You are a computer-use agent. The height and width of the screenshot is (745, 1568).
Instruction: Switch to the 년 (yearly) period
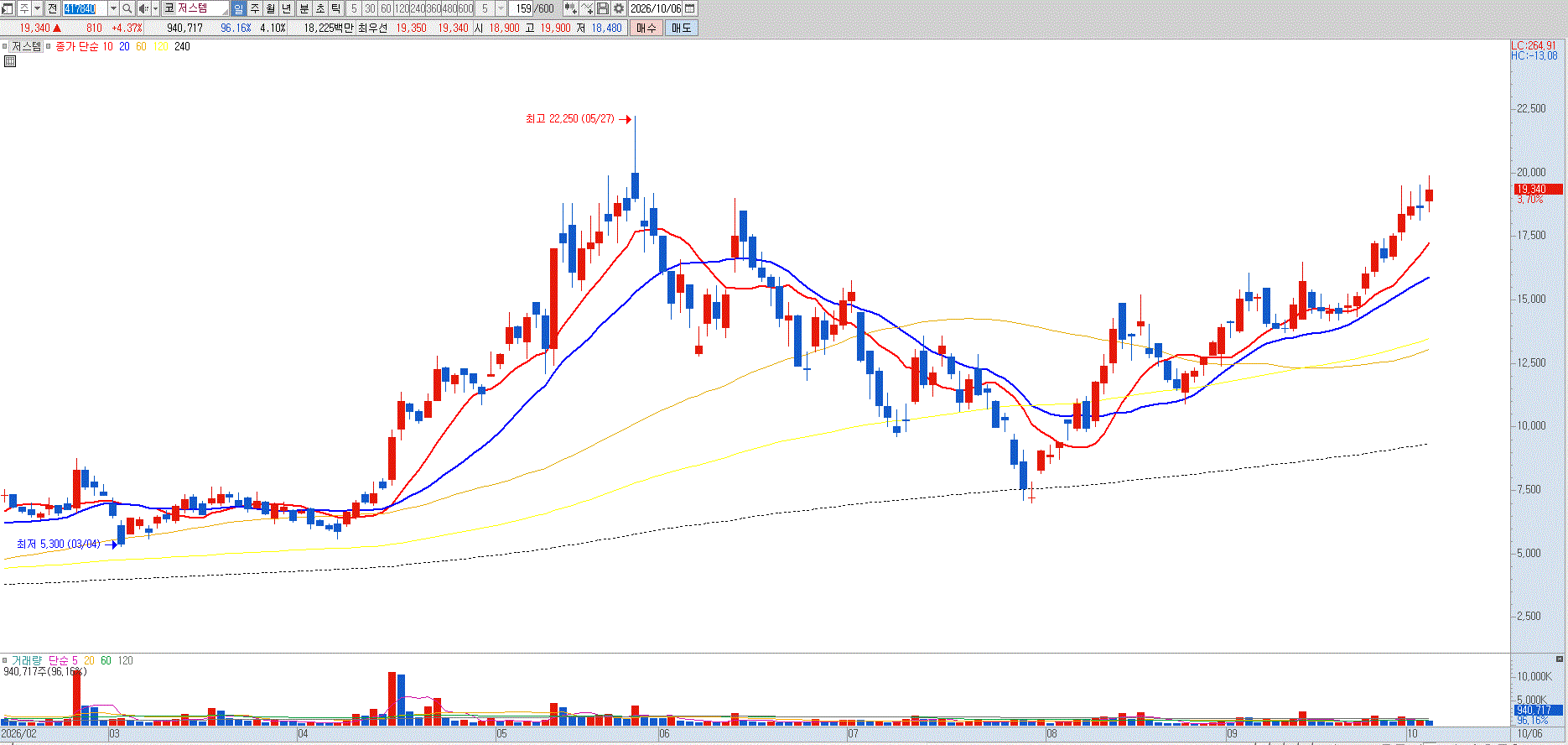(x=287, y=8)
